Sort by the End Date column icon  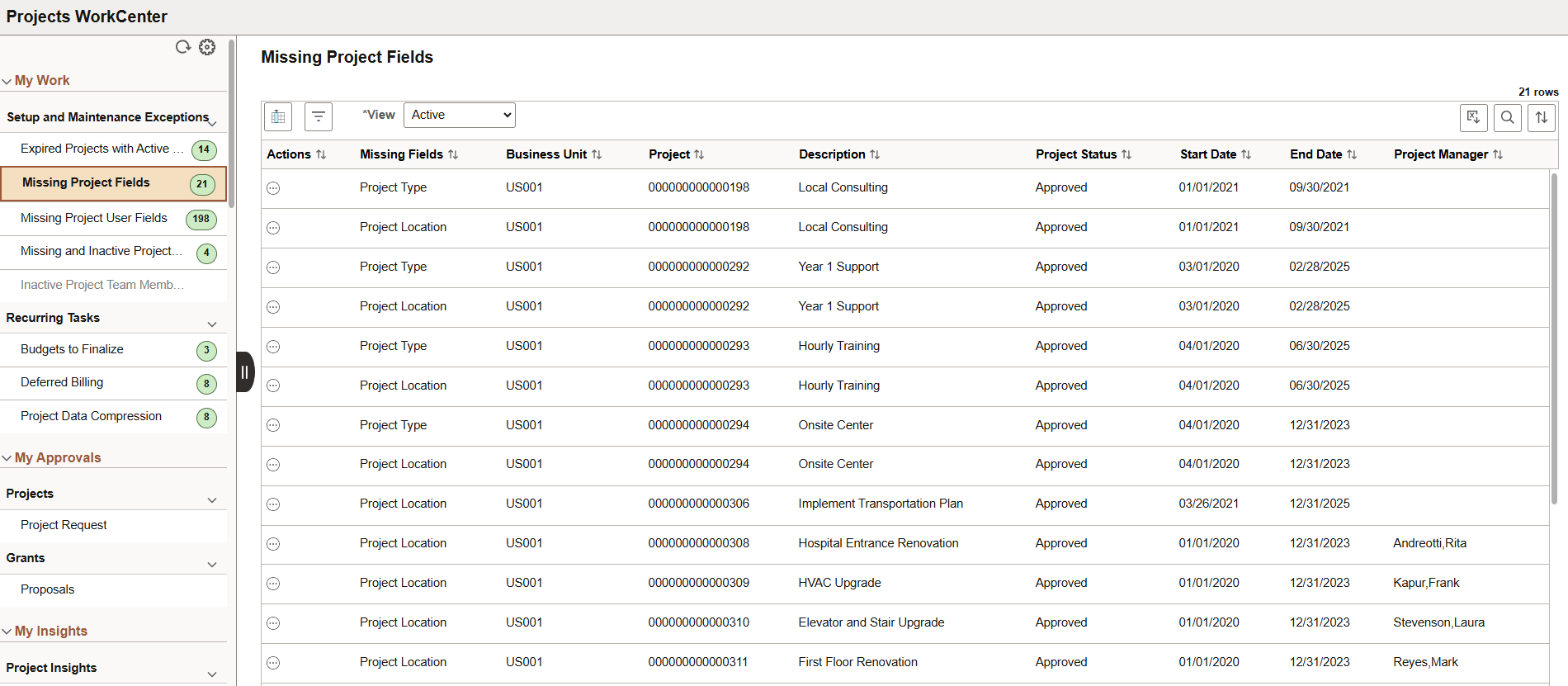tap(1352, 154)
